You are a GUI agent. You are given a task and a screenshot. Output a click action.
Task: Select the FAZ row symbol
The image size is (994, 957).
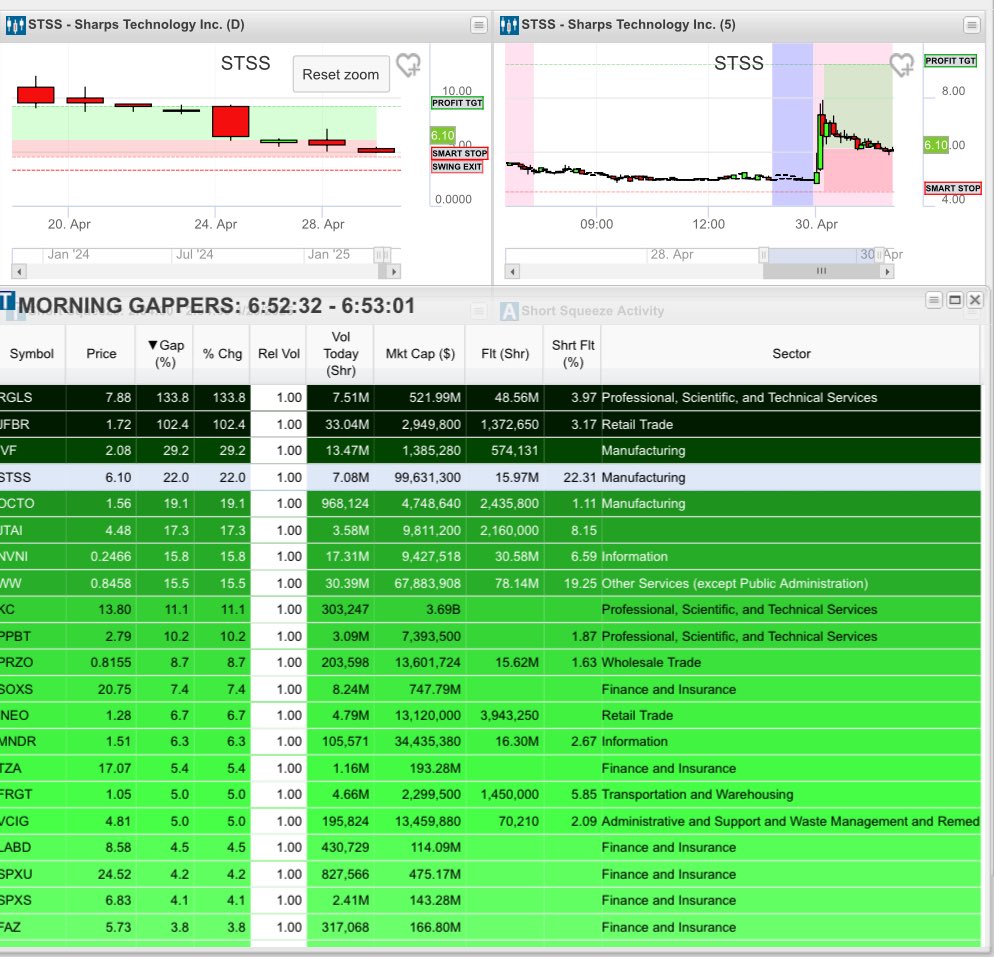point(11,927)
